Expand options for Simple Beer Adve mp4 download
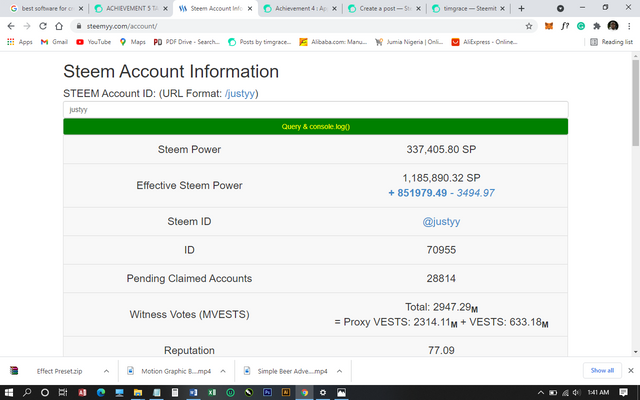This screenshot has height=400, width=640. pyautogui.click(x=339, y=371)
